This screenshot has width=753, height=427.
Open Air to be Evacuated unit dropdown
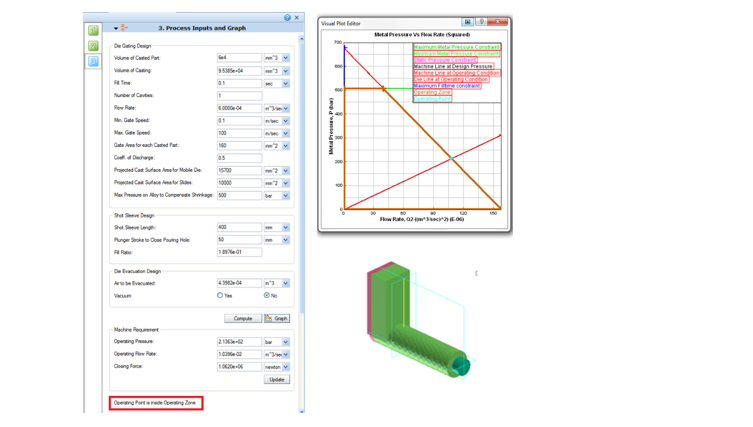[x=286, y=283]
